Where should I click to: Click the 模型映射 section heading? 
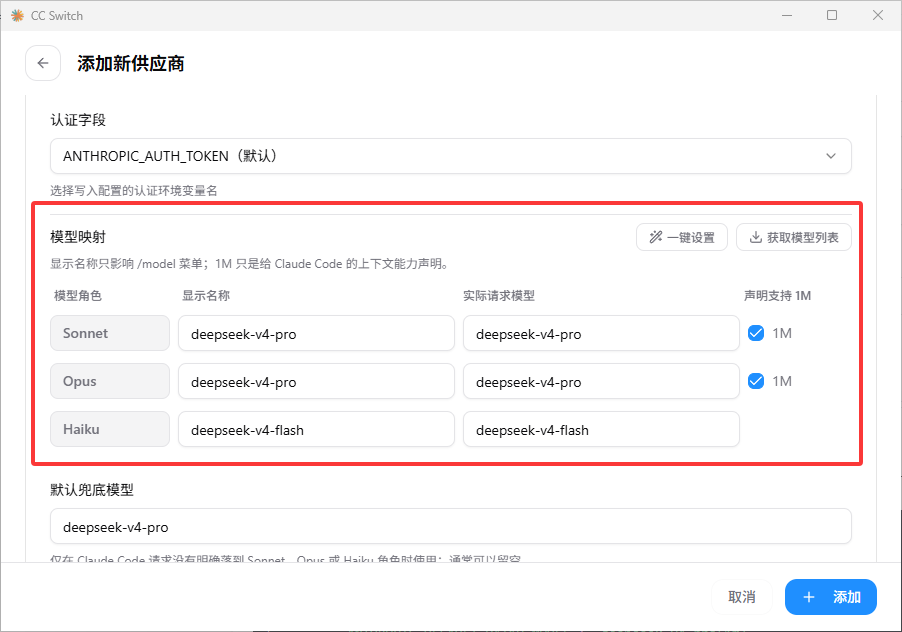[x=78, y=237]
